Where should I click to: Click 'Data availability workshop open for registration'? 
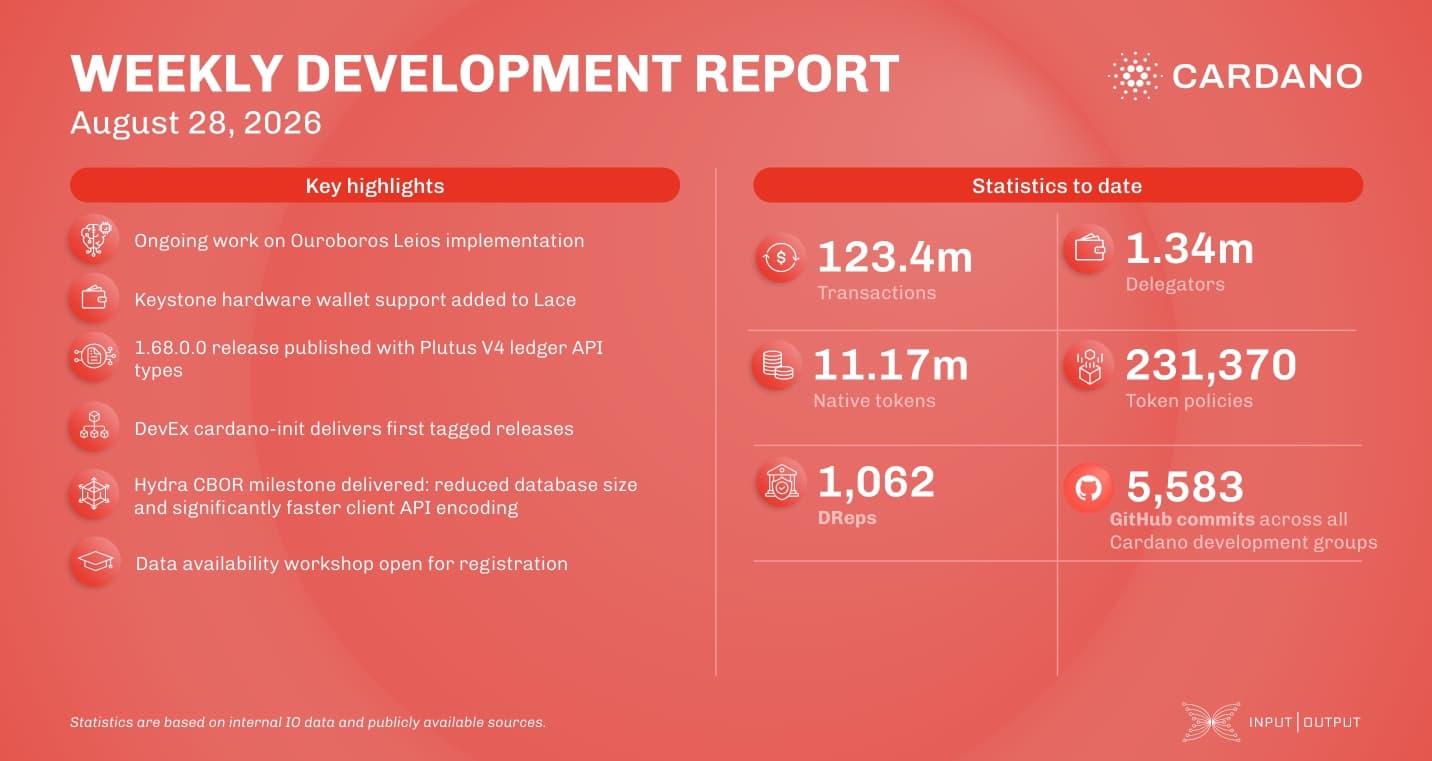click(x=351, y=563)
